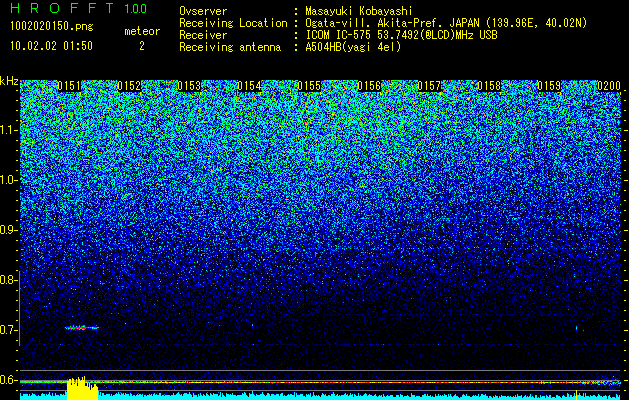The height and width of the screenshot is (400, 629).
Task: Click the 0152 time marker
Action: click(129, 86)
